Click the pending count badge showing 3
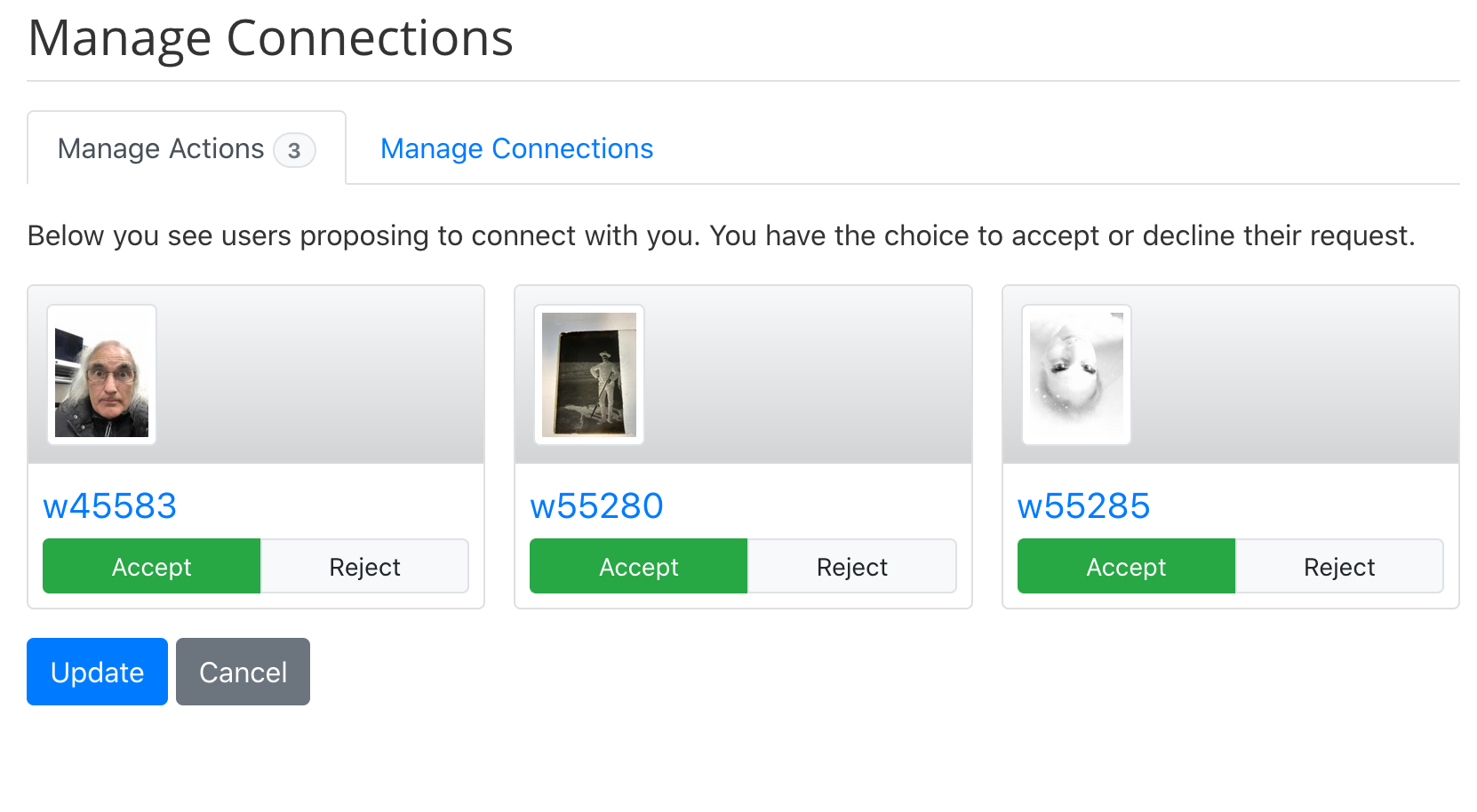Screen dimensions: 1477x812 click(294, 150)
